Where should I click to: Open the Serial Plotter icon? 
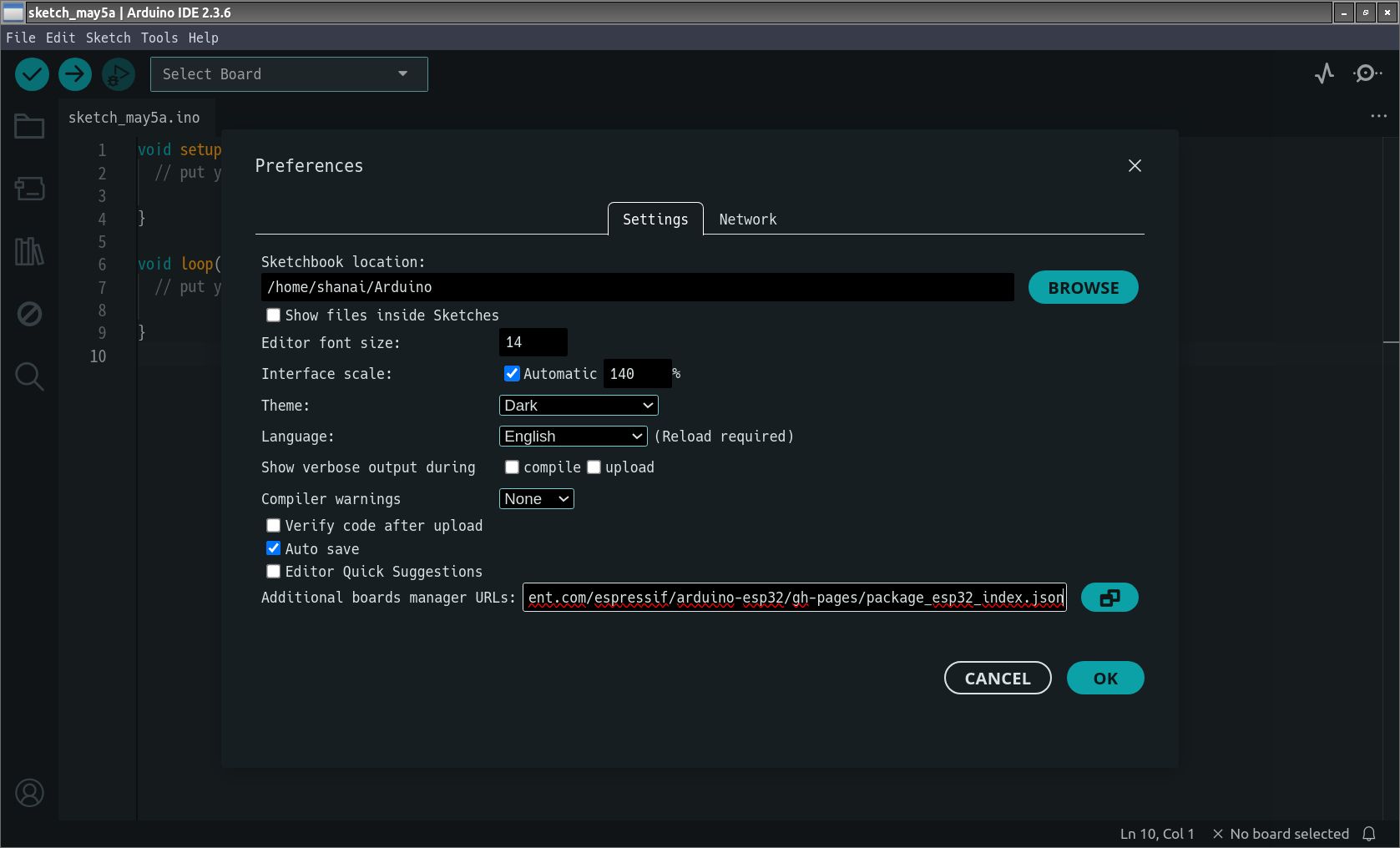pos(1324,74)
